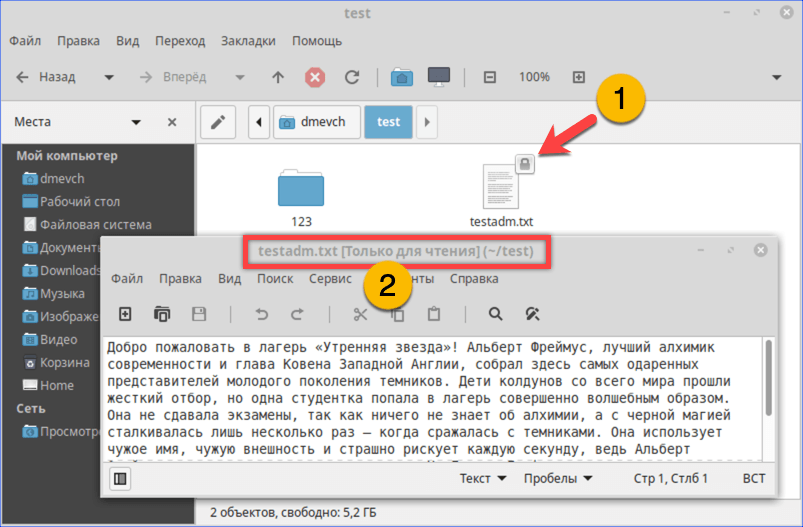Reset zoom at 100% label

pos(534,77)
